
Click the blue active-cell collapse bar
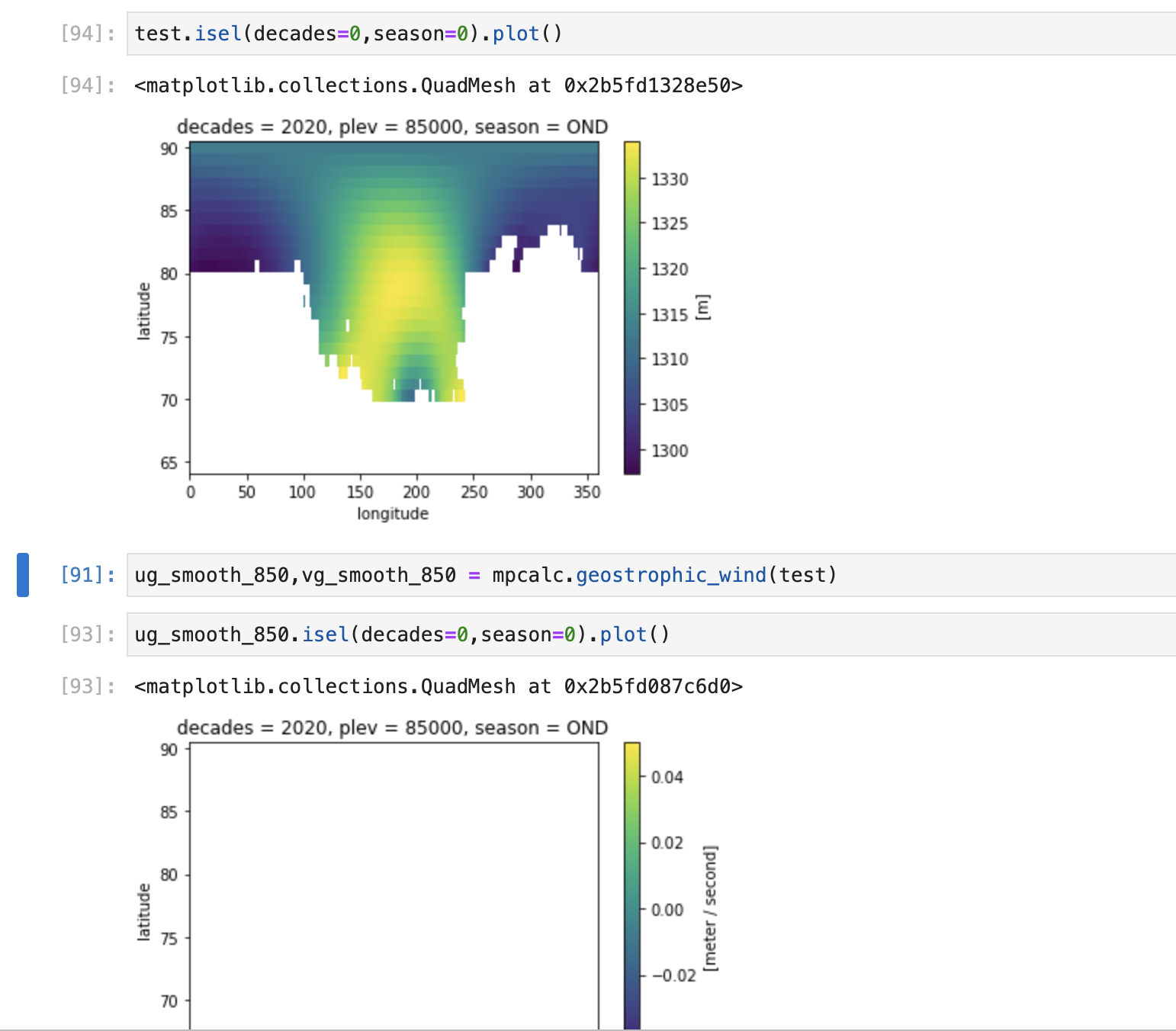click(23, 575)
